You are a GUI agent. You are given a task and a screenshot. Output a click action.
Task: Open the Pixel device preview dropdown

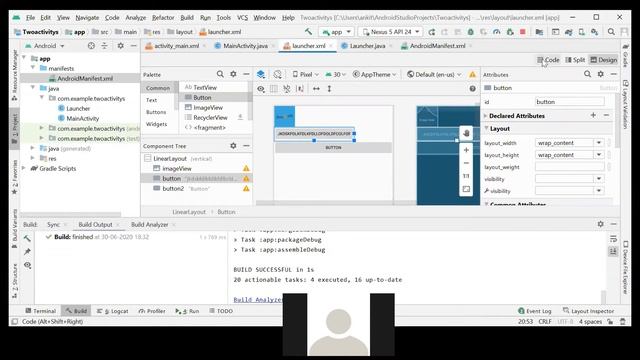[305, 74]
